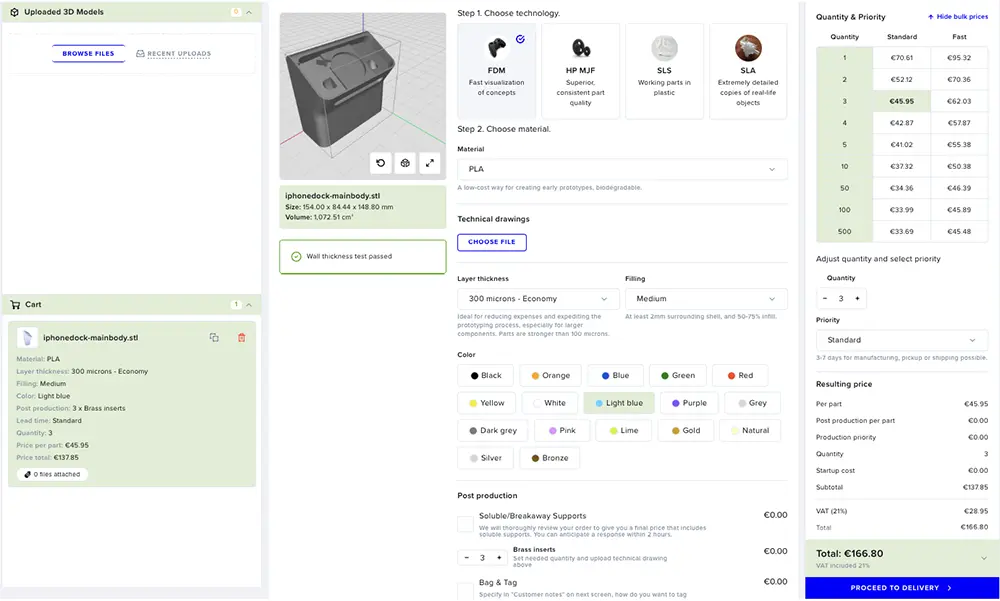The image size is (1000, 601).
Task: Reset the 3D model view rotation
Action: (380, 163)
